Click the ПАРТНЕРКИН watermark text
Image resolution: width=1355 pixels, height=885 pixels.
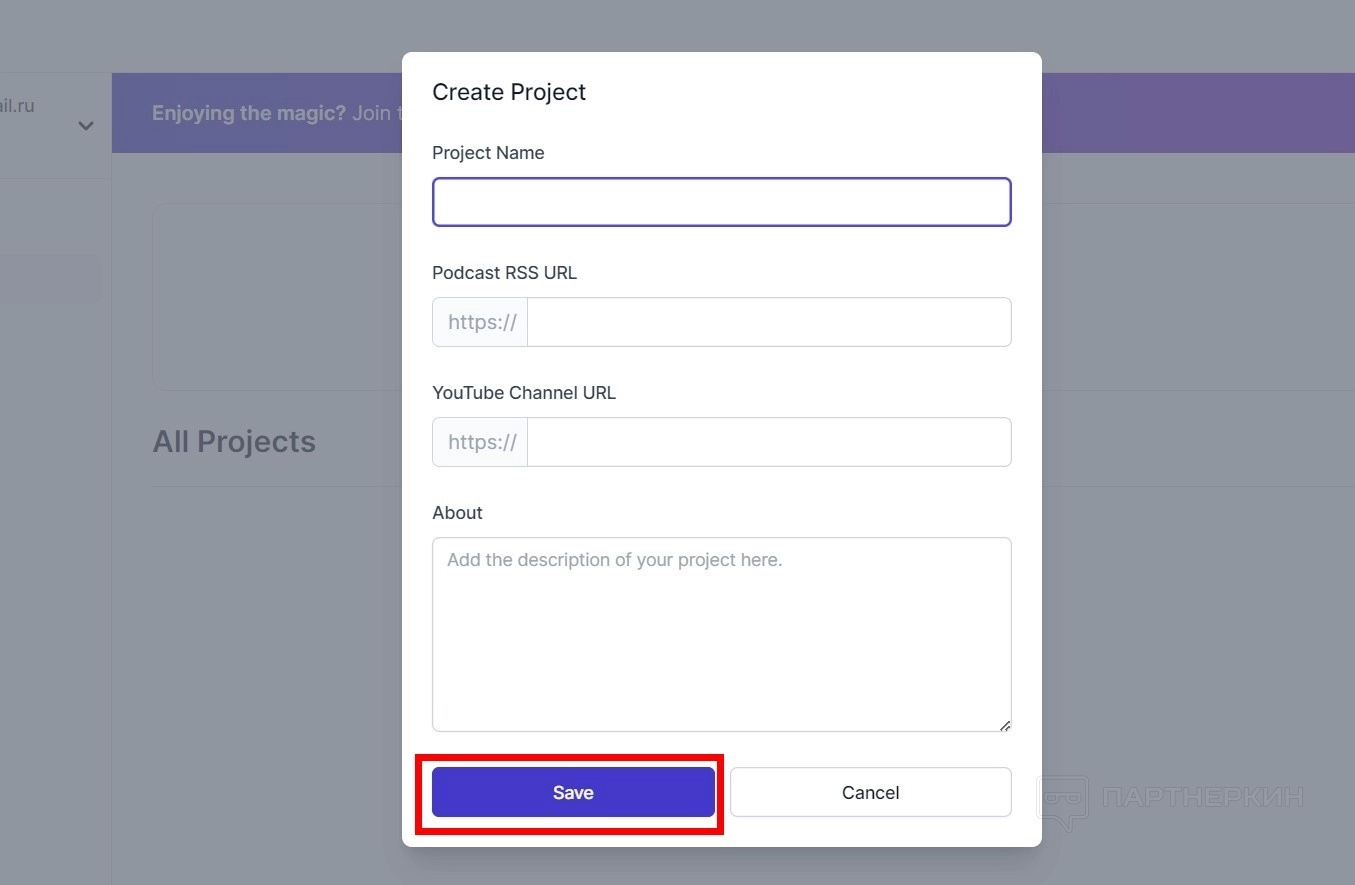tap(1202, 797)
